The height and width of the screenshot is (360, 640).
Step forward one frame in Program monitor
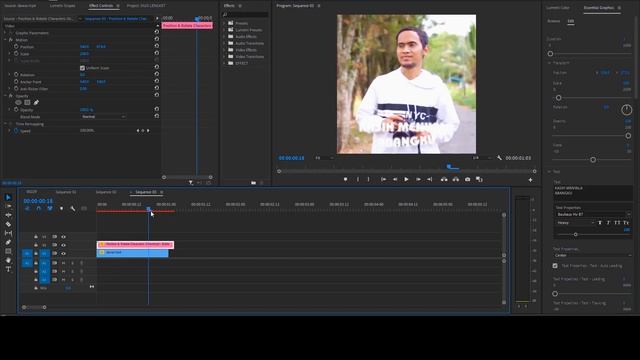pyautogui.click(x=418, y=179)
